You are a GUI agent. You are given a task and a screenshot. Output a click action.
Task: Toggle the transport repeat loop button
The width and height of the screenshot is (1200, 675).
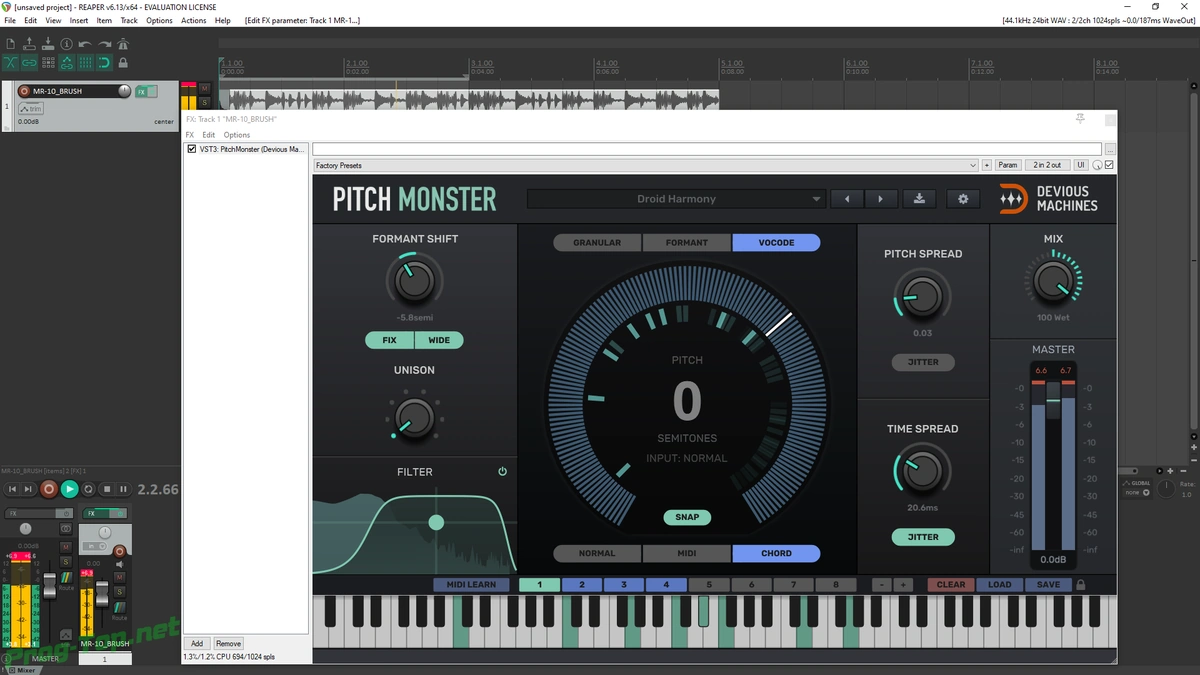(88, 489)
